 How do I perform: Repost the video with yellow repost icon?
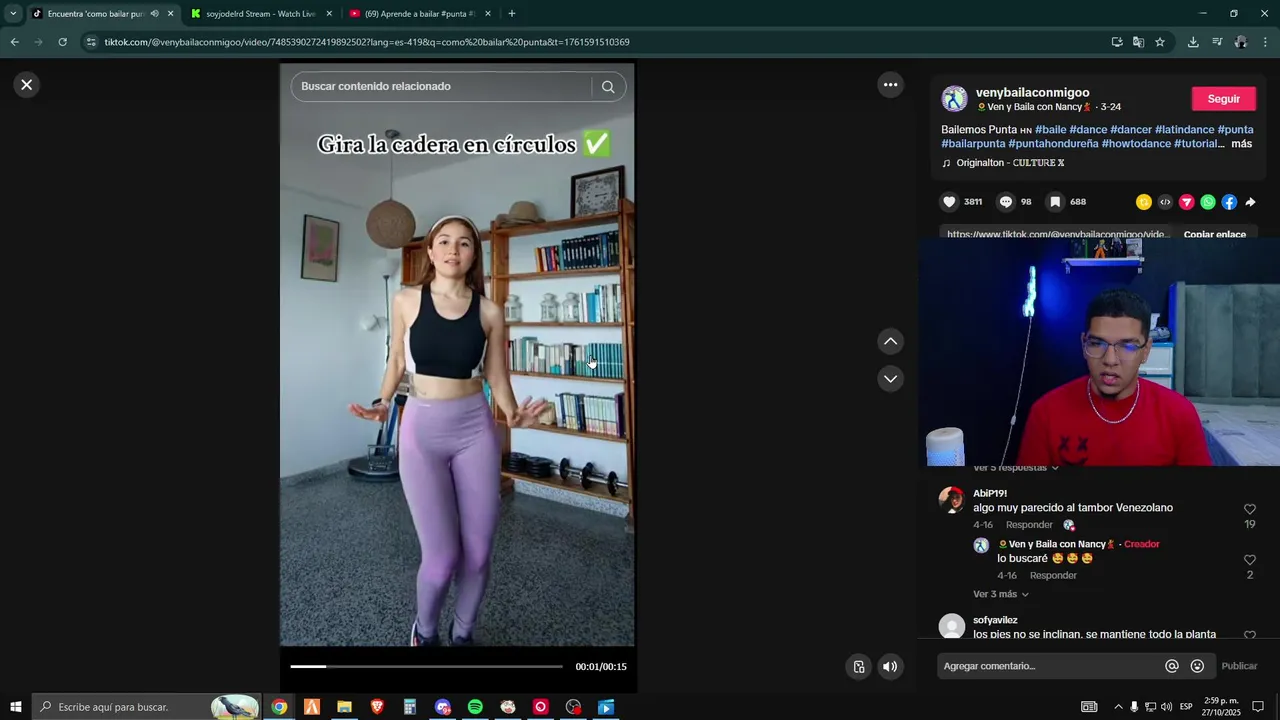click(1144, 202)
